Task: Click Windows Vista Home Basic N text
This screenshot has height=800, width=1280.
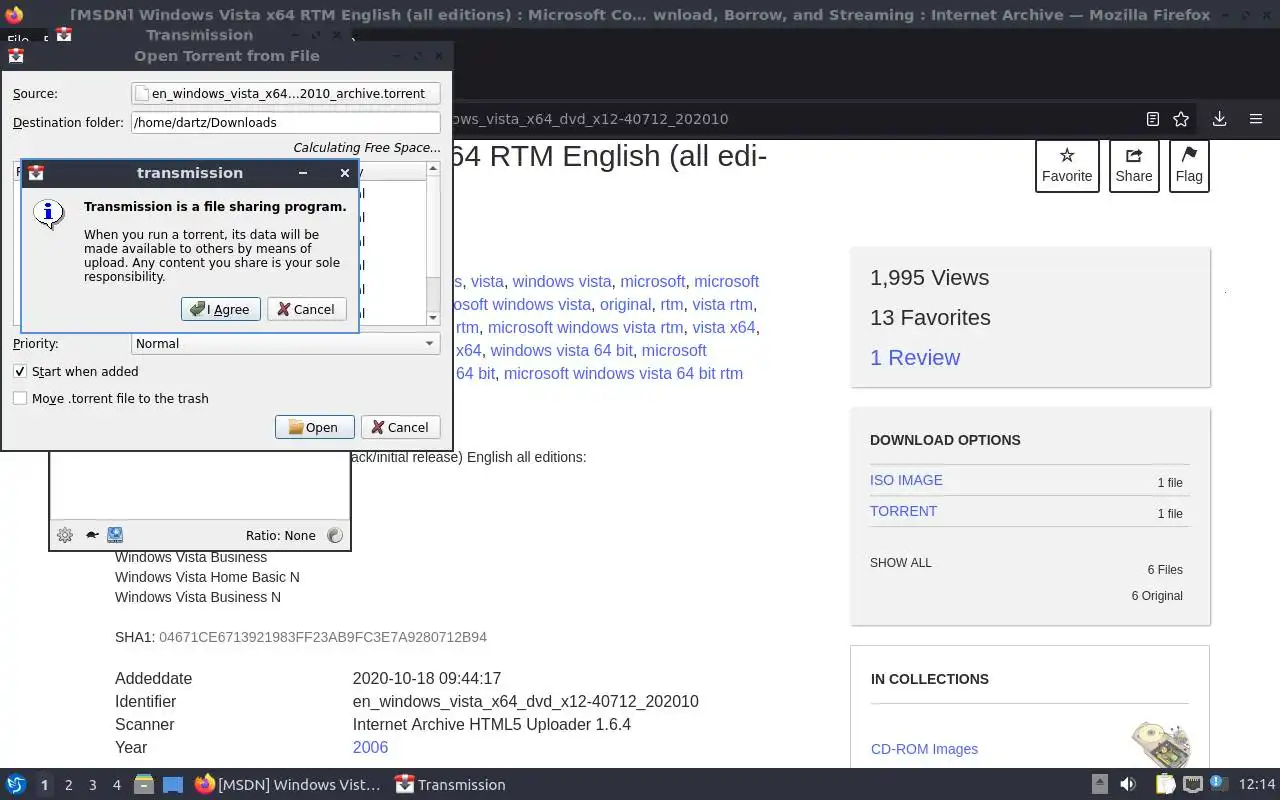Action: (x=207, y=577)
